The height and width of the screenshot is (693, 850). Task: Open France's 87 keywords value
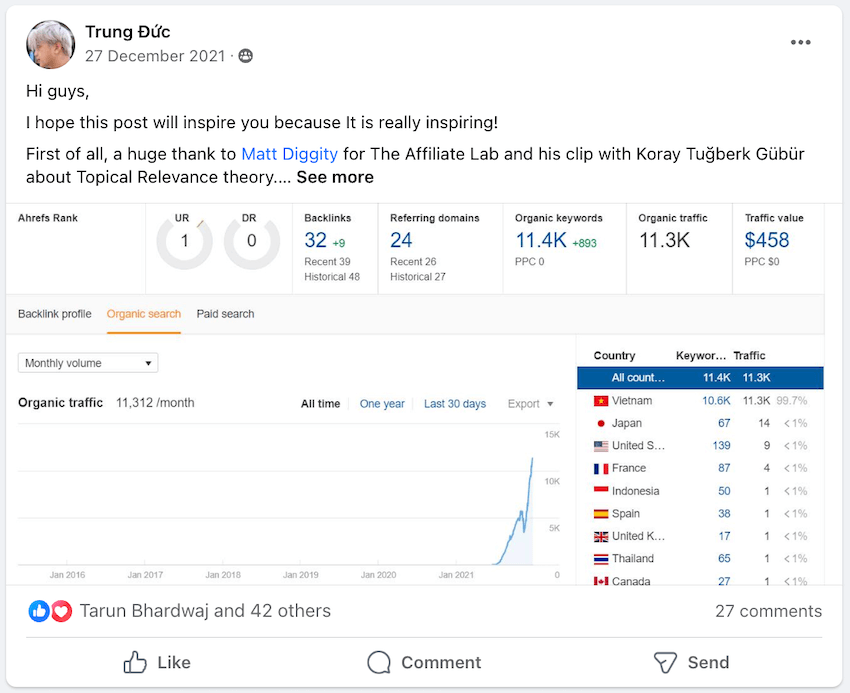(x=724, y=468)
